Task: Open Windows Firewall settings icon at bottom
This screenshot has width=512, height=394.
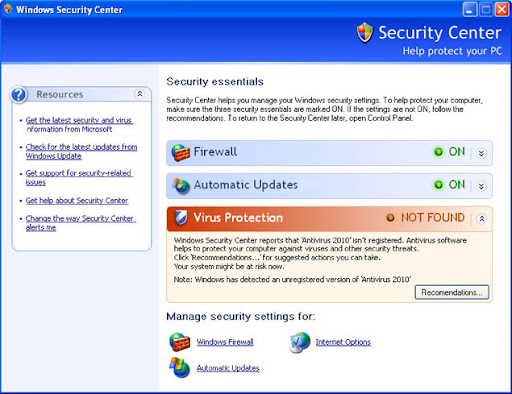Action: coord(180,342)
